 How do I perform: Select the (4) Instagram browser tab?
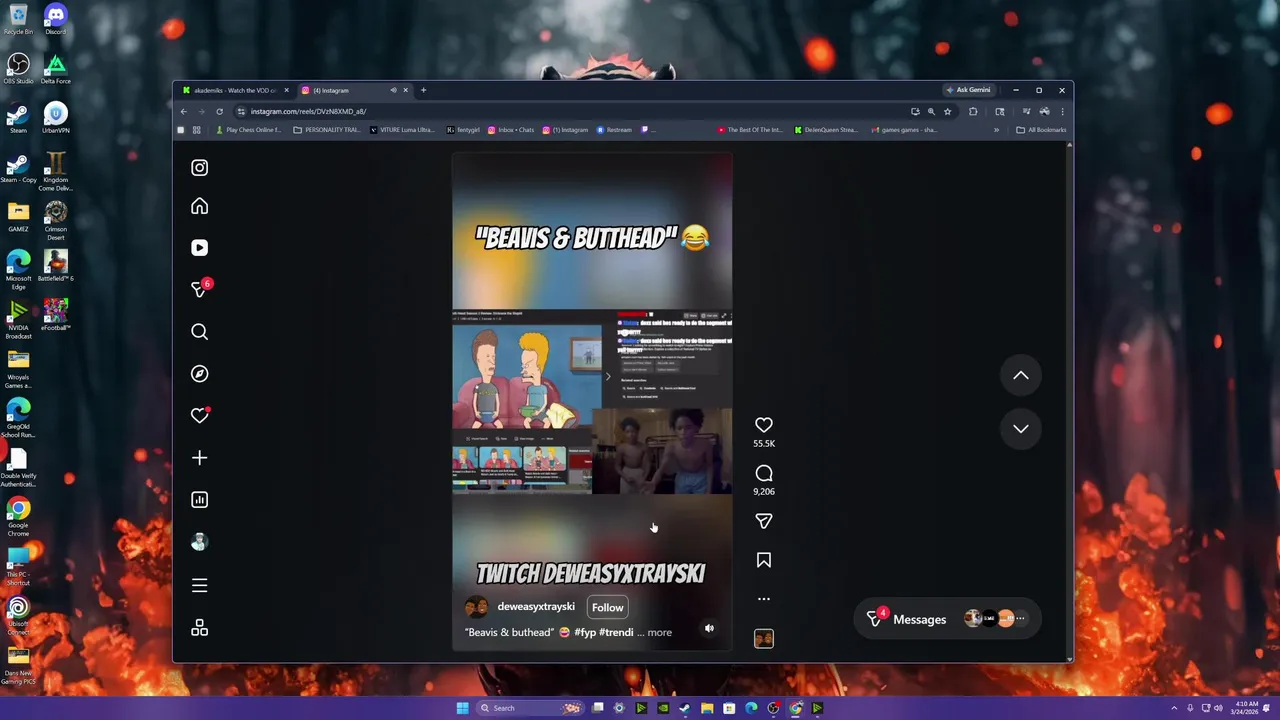[x=347, y=90]
